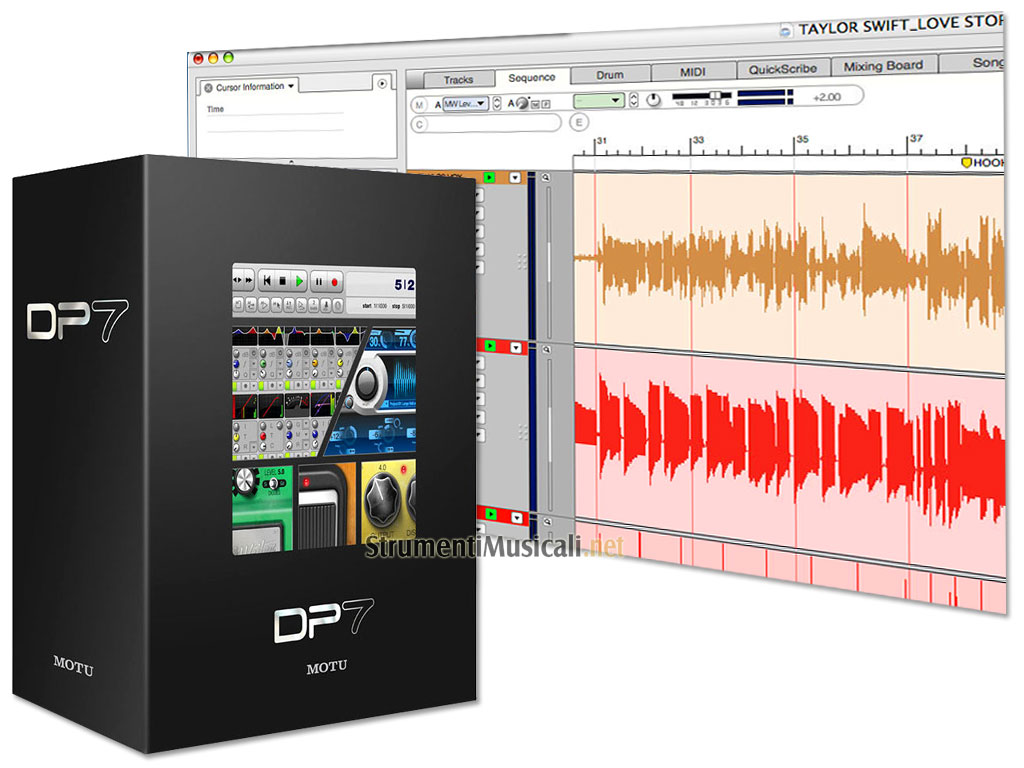Screen dimensions: 1024x768
Task: Open the Drum editor tab
Action: point(610,74)
